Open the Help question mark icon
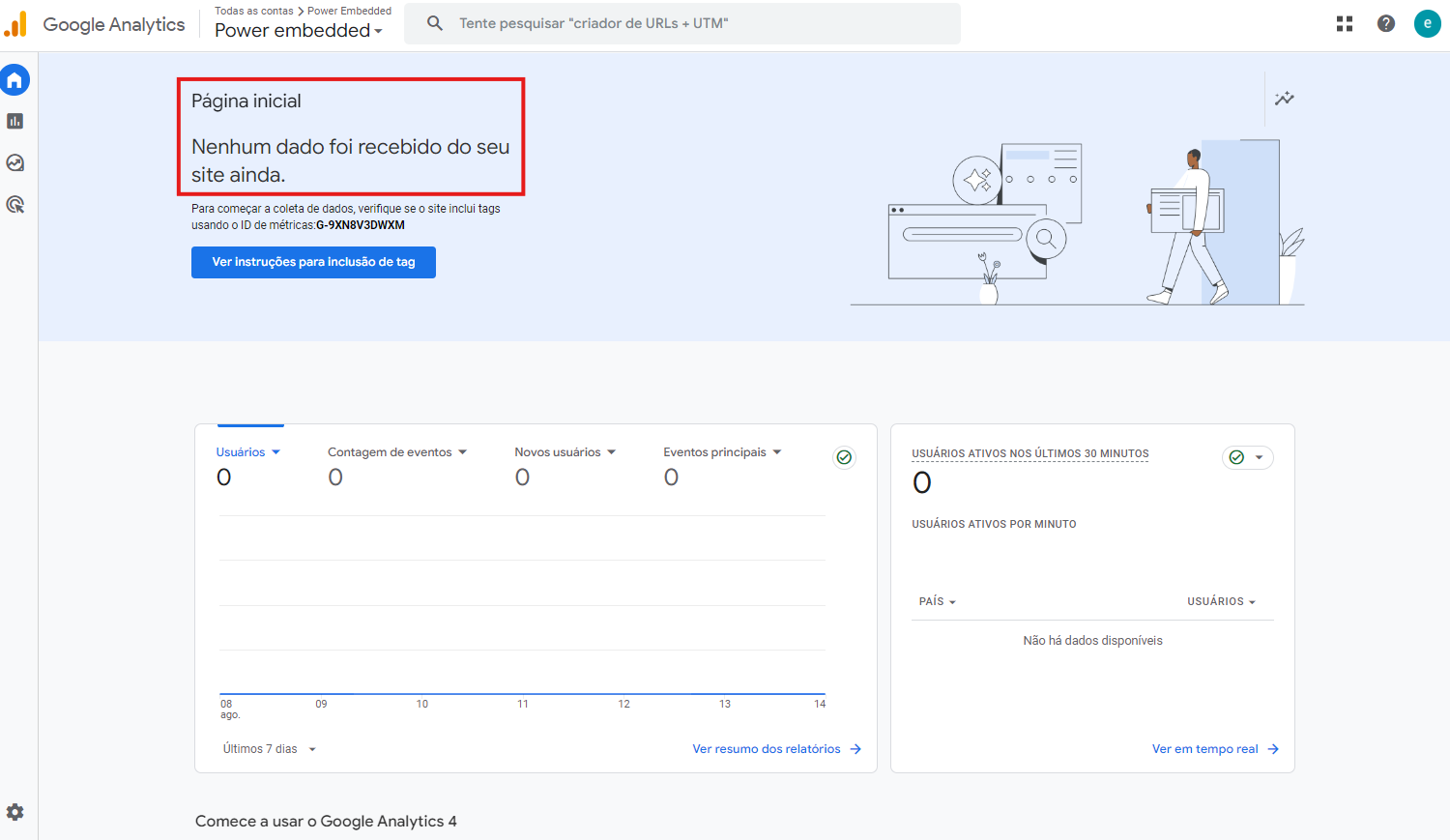 (x=1386, y=24)
